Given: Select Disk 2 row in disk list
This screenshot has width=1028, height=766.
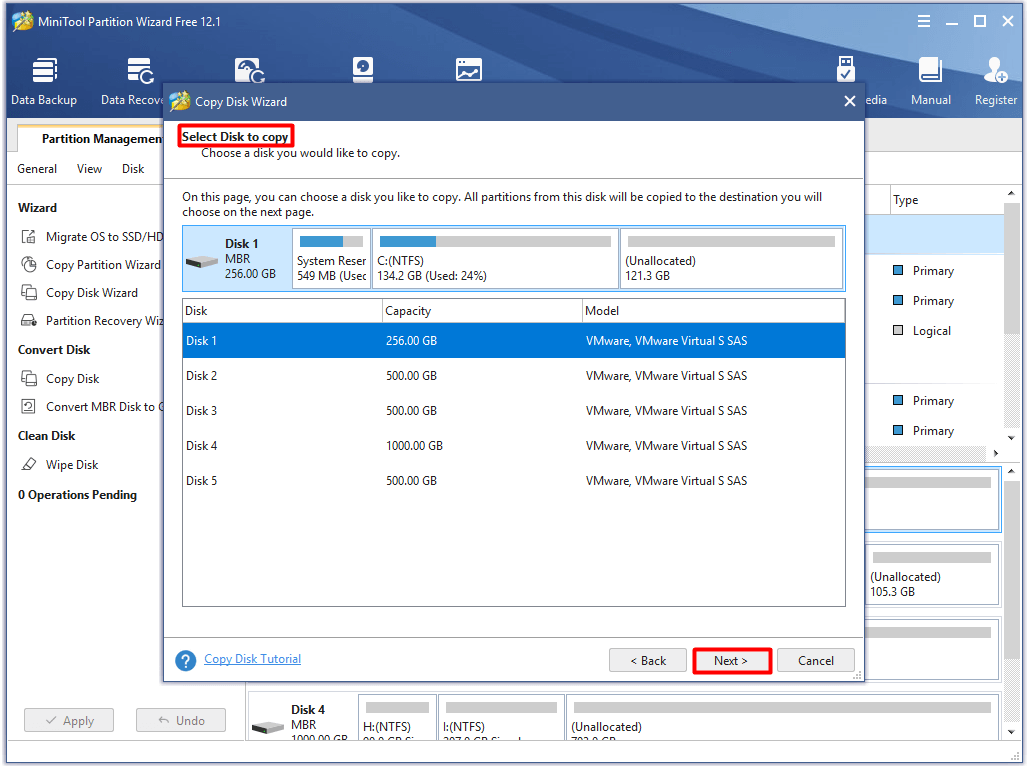Looking at the screenshot, I should (x=514, y=376).
